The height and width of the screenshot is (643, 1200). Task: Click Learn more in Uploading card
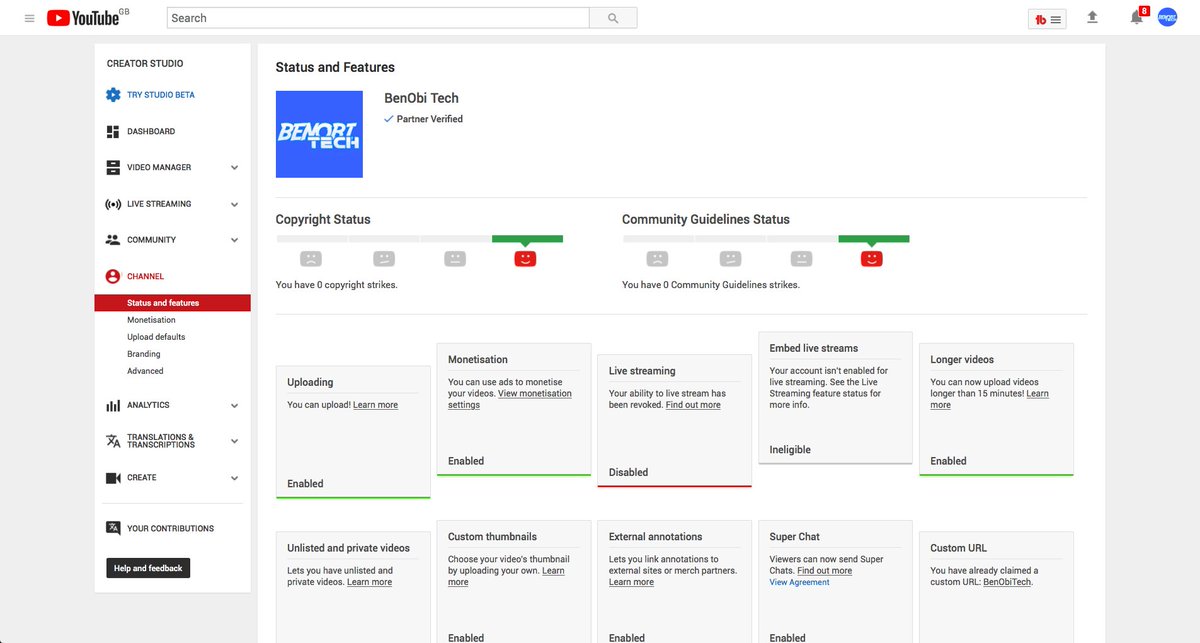[x=375, y=405]
